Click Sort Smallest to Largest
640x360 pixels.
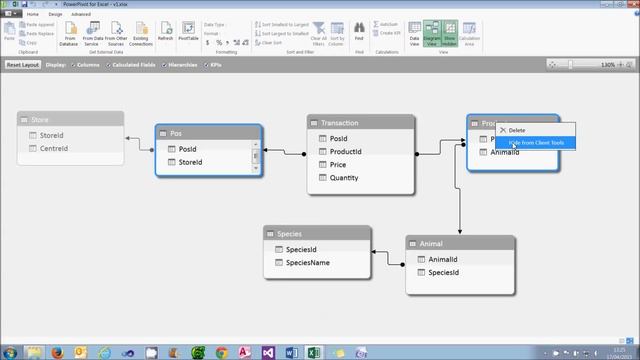282,24
